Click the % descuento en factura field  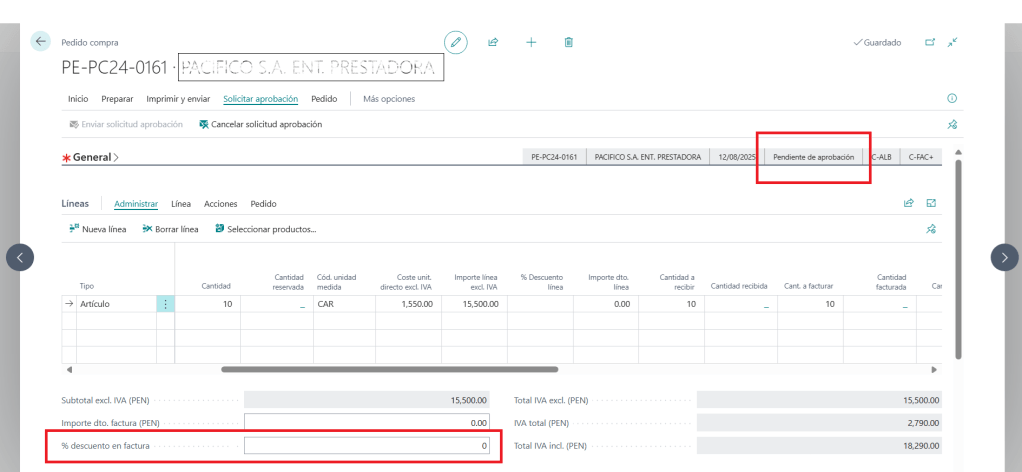pos(368,446)
